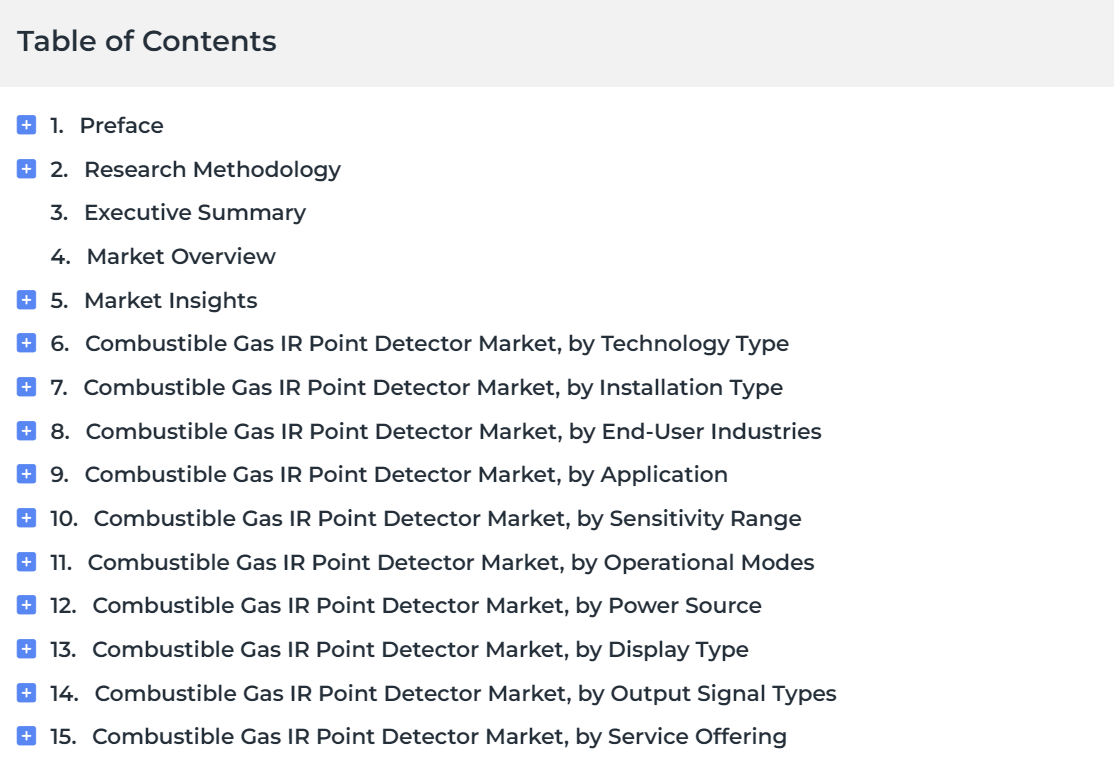Select the Preface title text
This screenshot has height=765, width=1114.
pyautogui.click(x=121, y=126)
